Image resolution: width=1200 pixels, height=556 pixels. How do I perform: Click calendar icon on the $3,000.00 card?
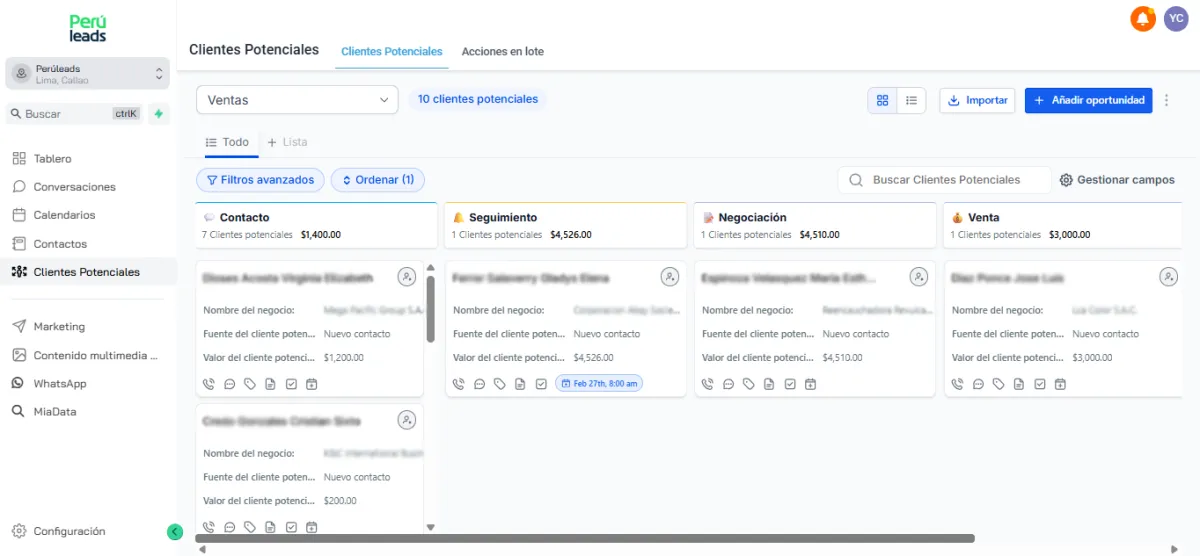click(1060, 383)
